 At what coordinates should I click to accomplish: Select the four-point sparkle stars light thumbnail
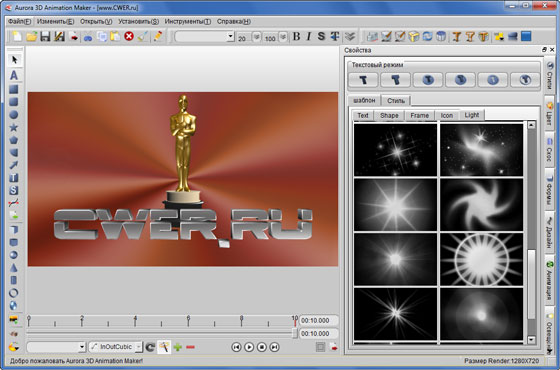point(395,150)
